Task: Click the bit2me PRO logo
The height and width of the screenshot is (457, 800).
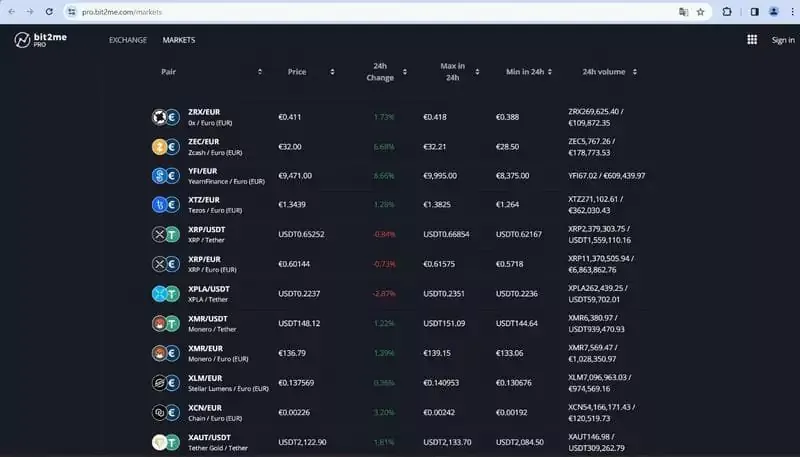Action: 40,40
